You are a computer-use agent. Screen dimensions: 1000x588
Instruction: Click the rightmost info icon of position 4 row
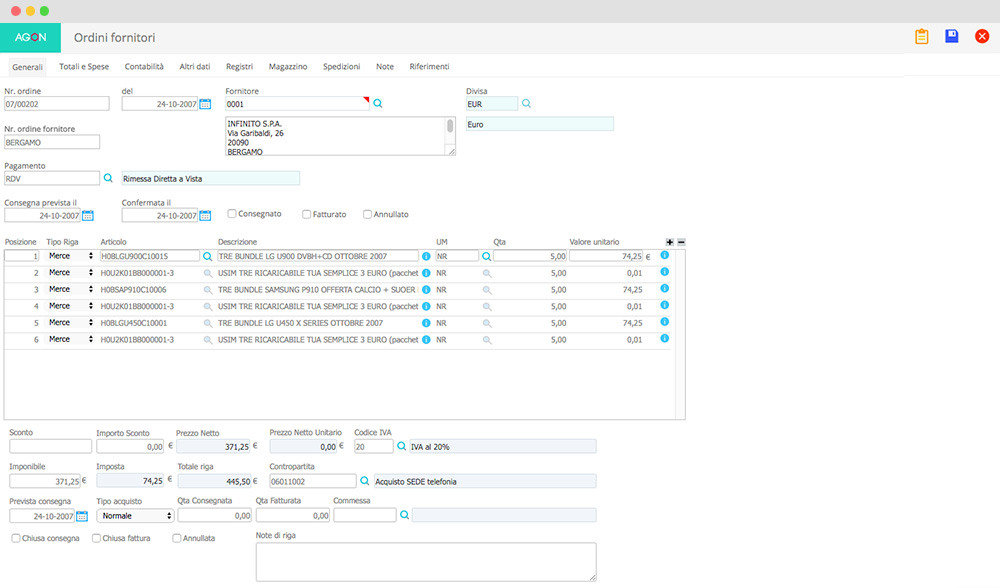click(x=665, y=305)
